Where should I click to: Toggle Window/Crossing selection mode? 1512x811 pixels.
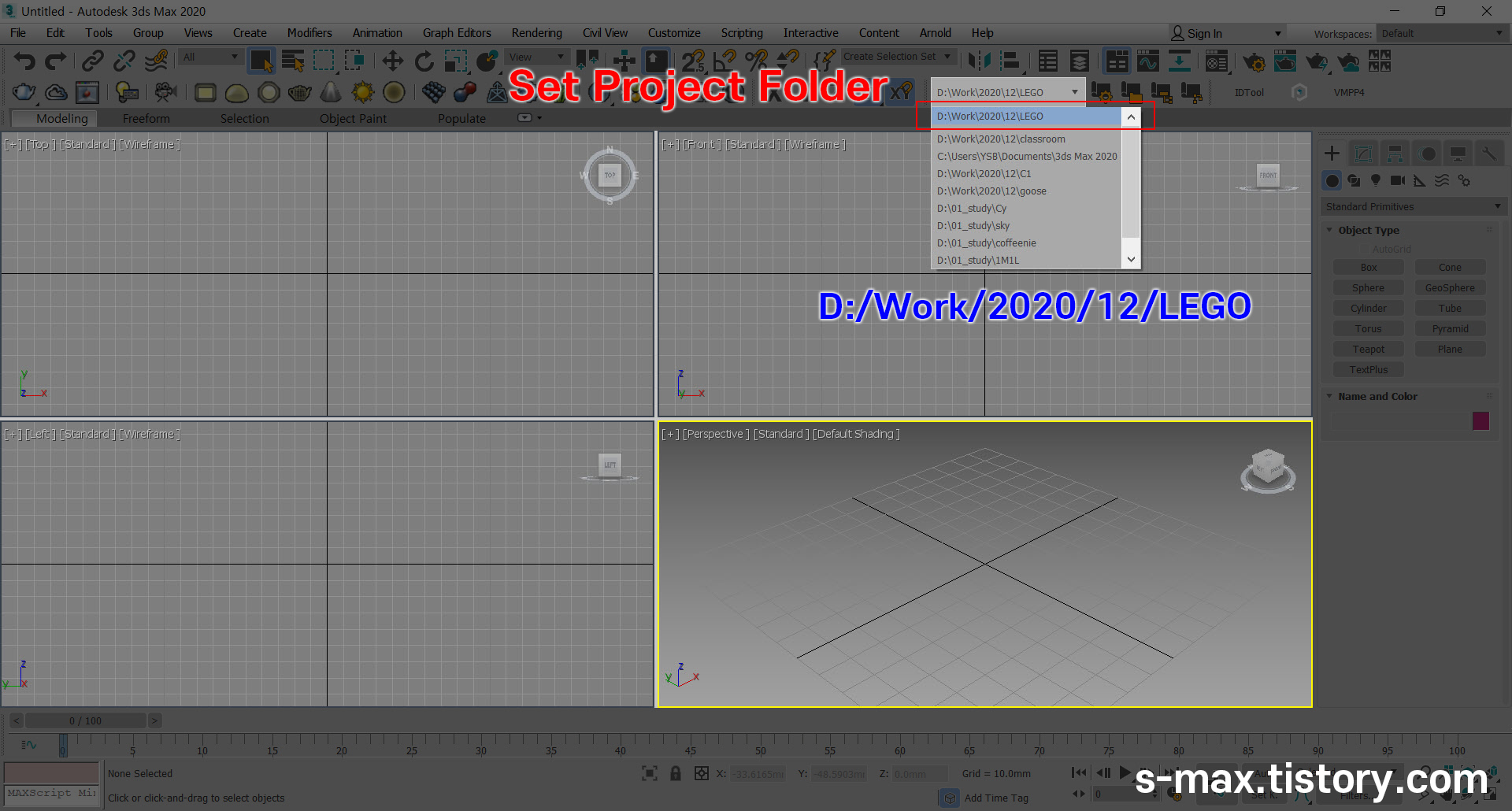(x=354, y=61)
